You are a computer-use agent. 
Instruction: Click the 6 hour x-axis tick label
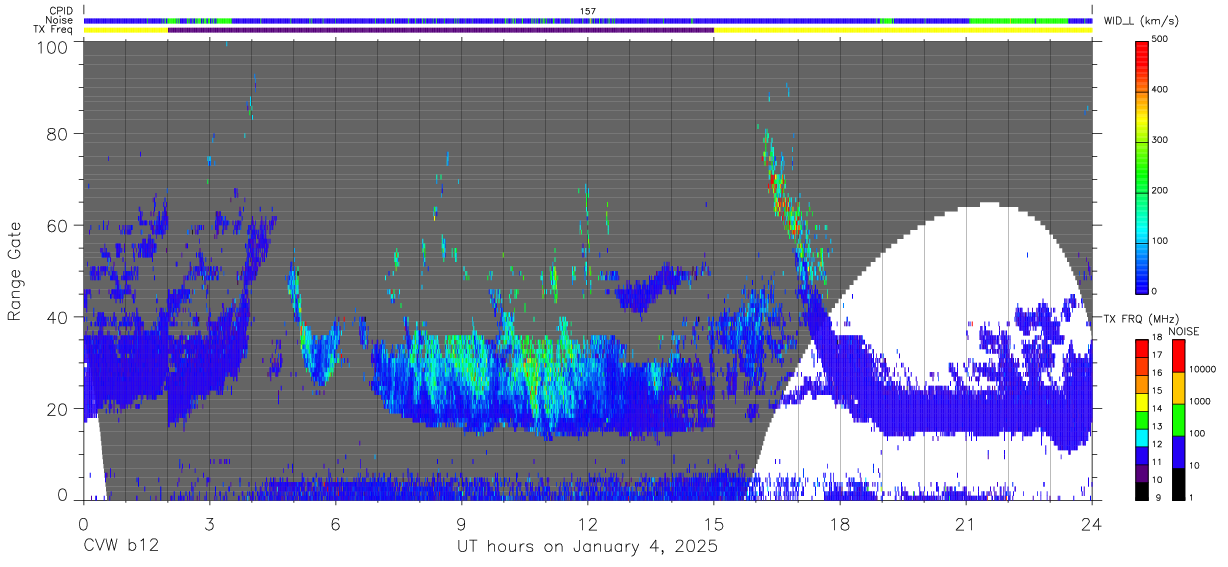pos(335,522)
